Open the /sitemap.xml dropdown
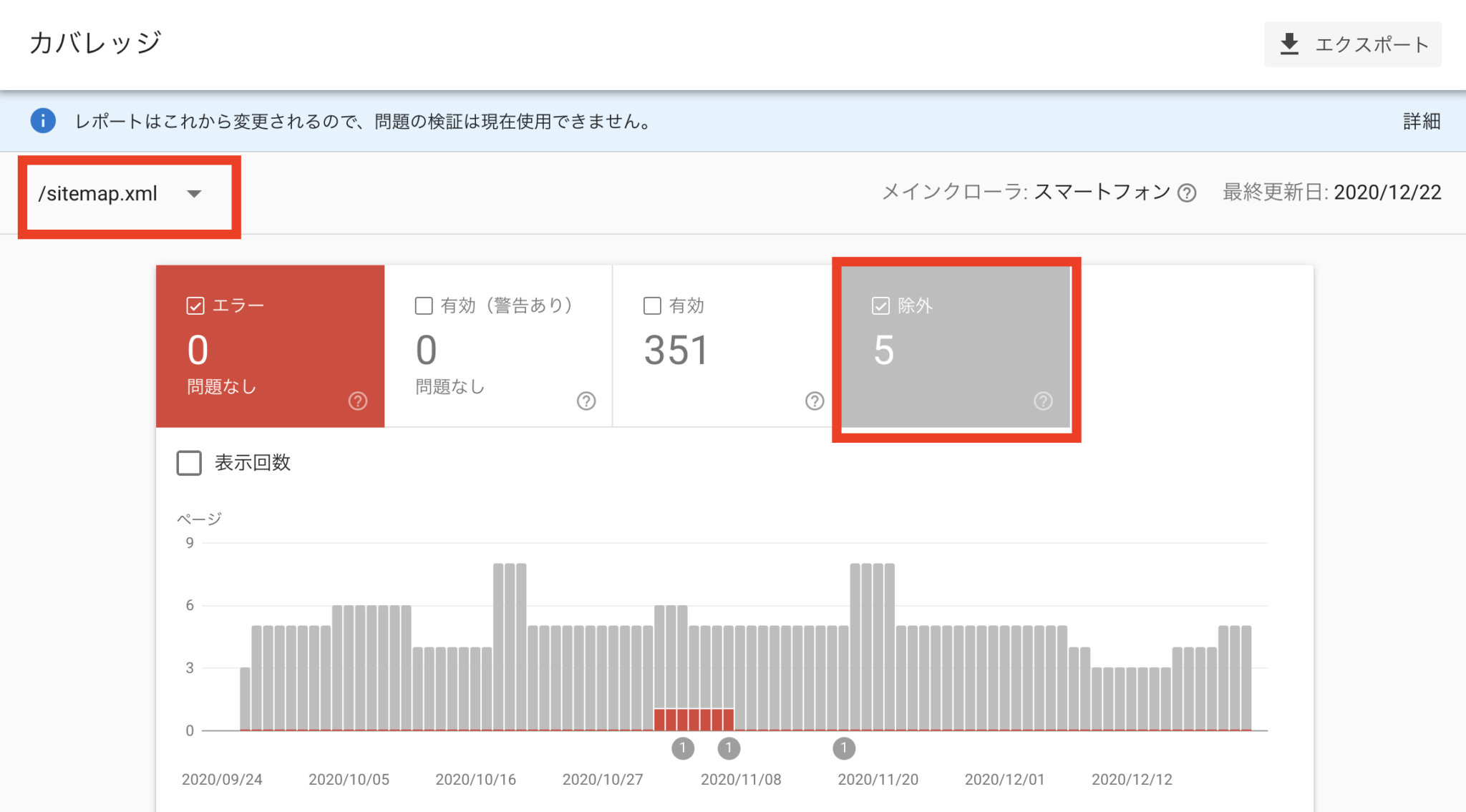Image resolution: width=1466 pixels, height=812 pixels. tap(120, 193)
